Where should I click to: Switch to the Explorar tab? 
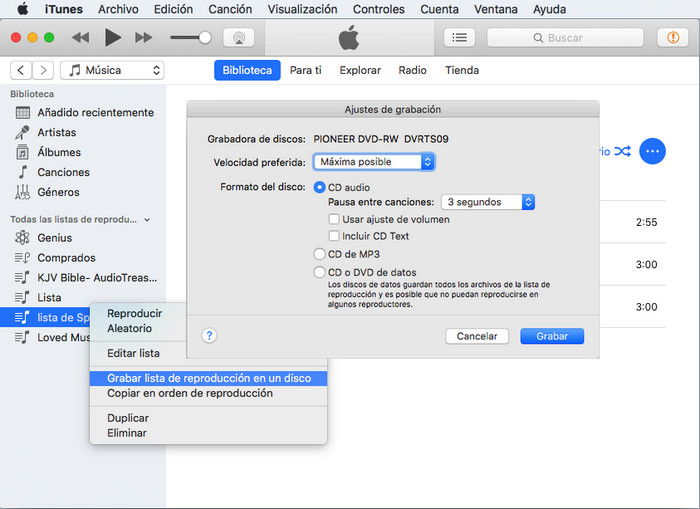pyautogui.click(x=360, y=70)
